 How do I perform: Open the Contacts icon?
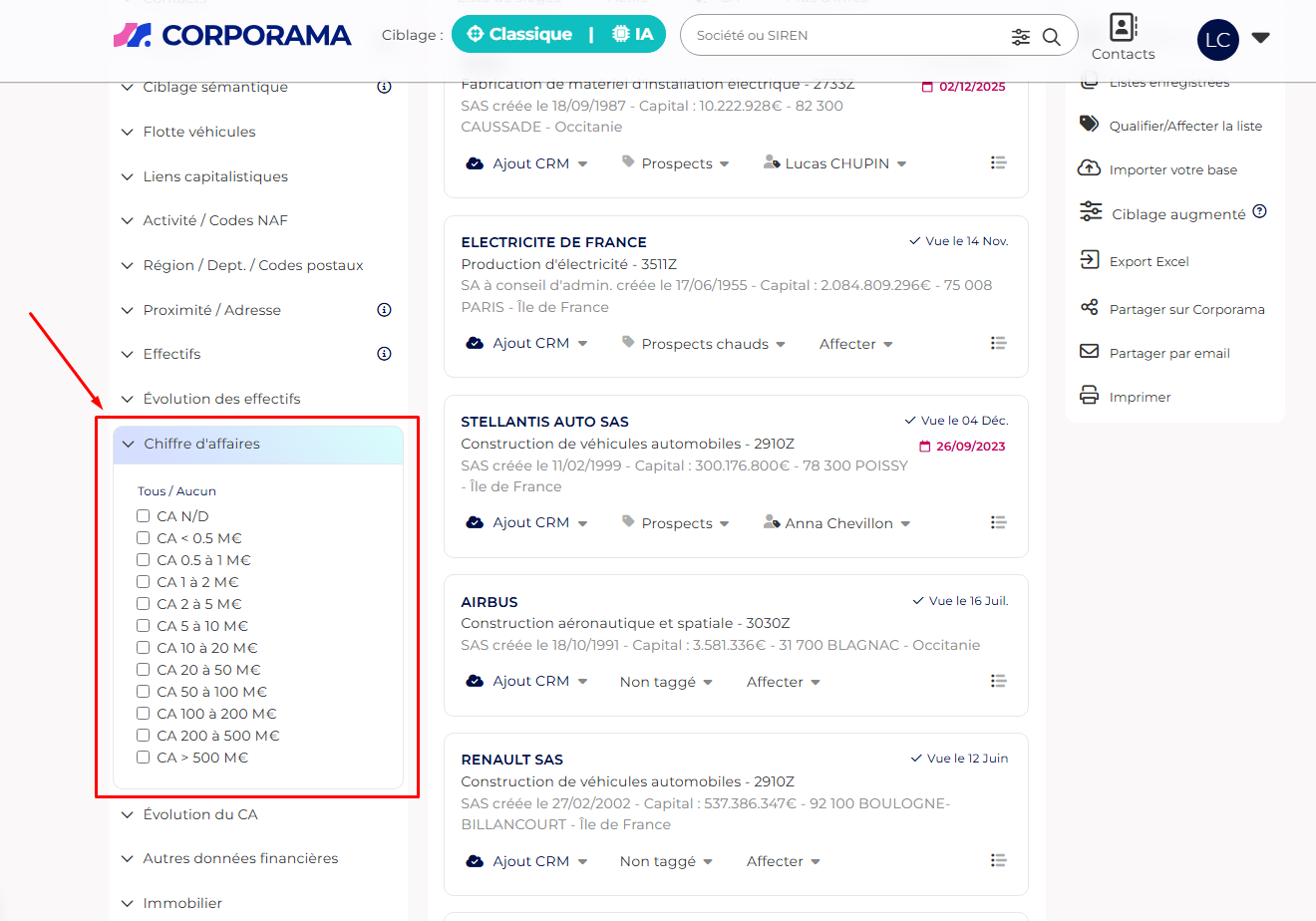pyautogui.click(x=1123, y=28)
